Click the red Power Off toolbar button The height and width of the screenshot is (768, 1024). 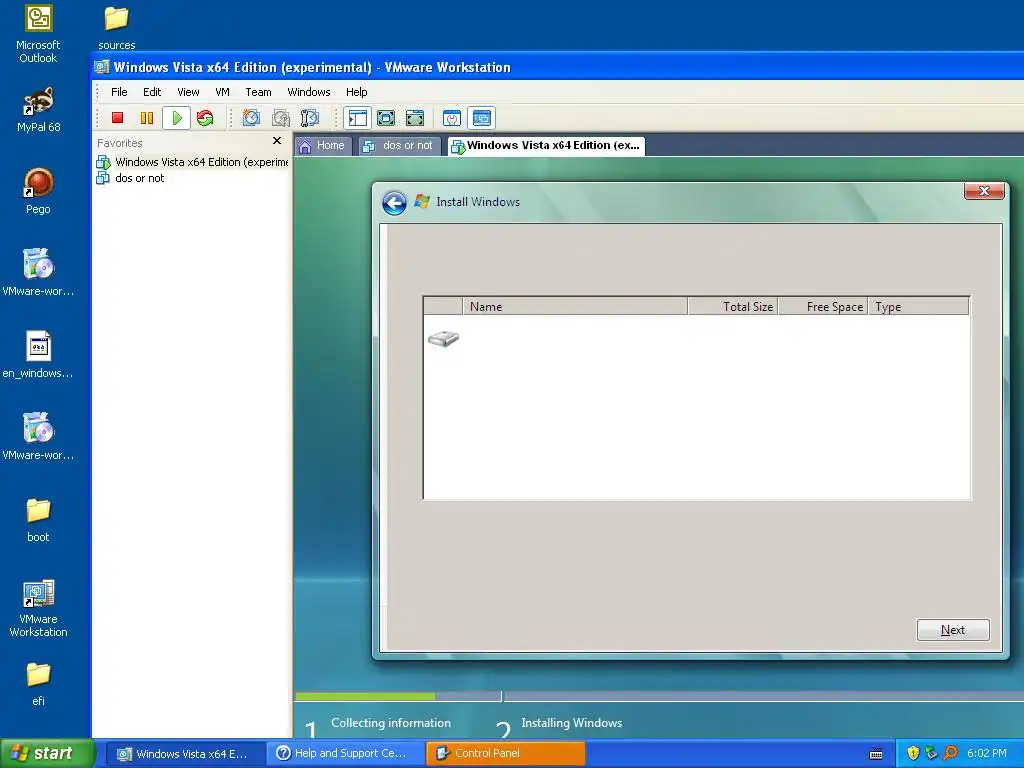[118, 118]
